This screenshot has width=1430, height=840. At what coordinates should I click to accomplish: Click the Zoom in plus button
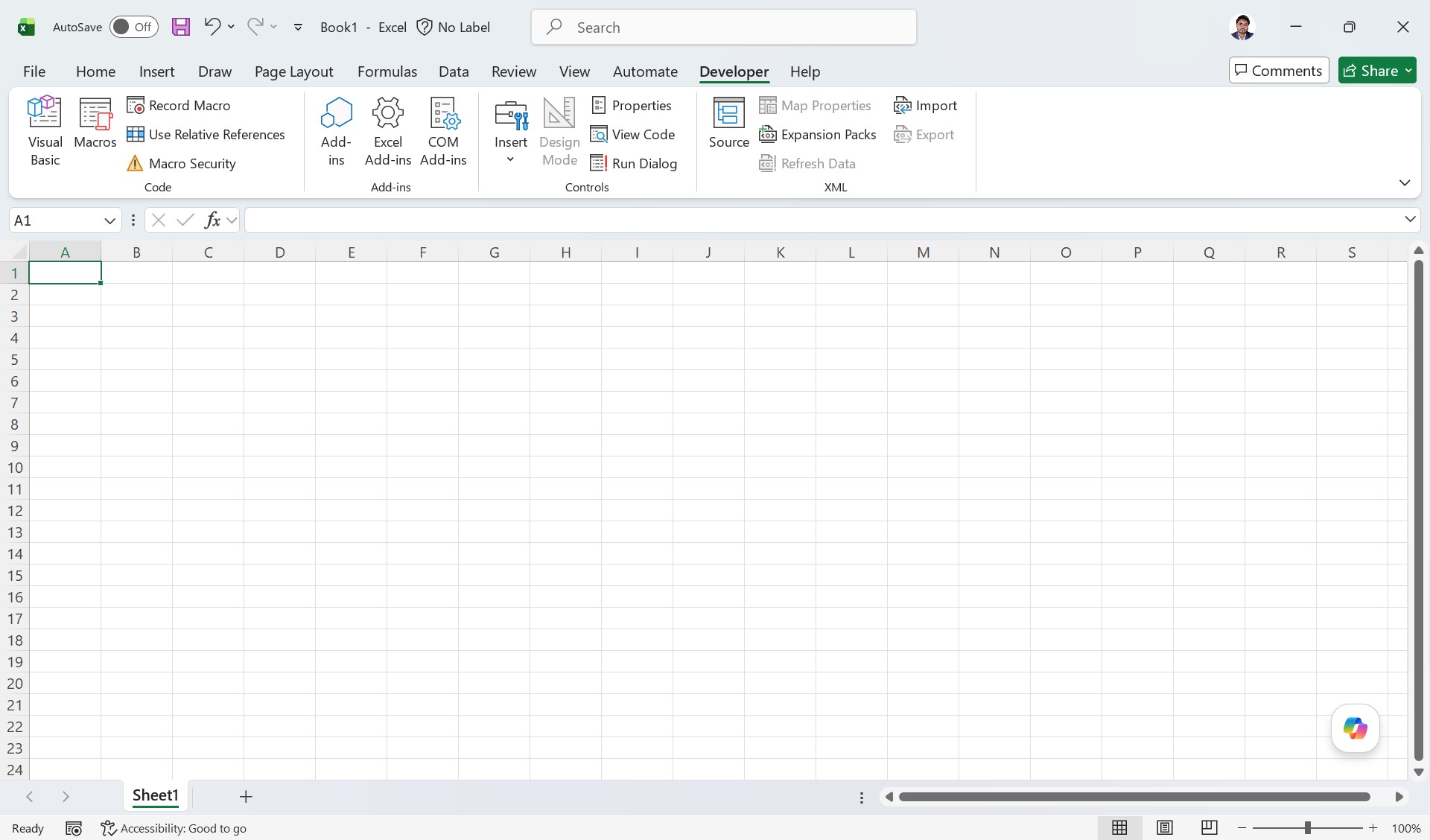1373,828
